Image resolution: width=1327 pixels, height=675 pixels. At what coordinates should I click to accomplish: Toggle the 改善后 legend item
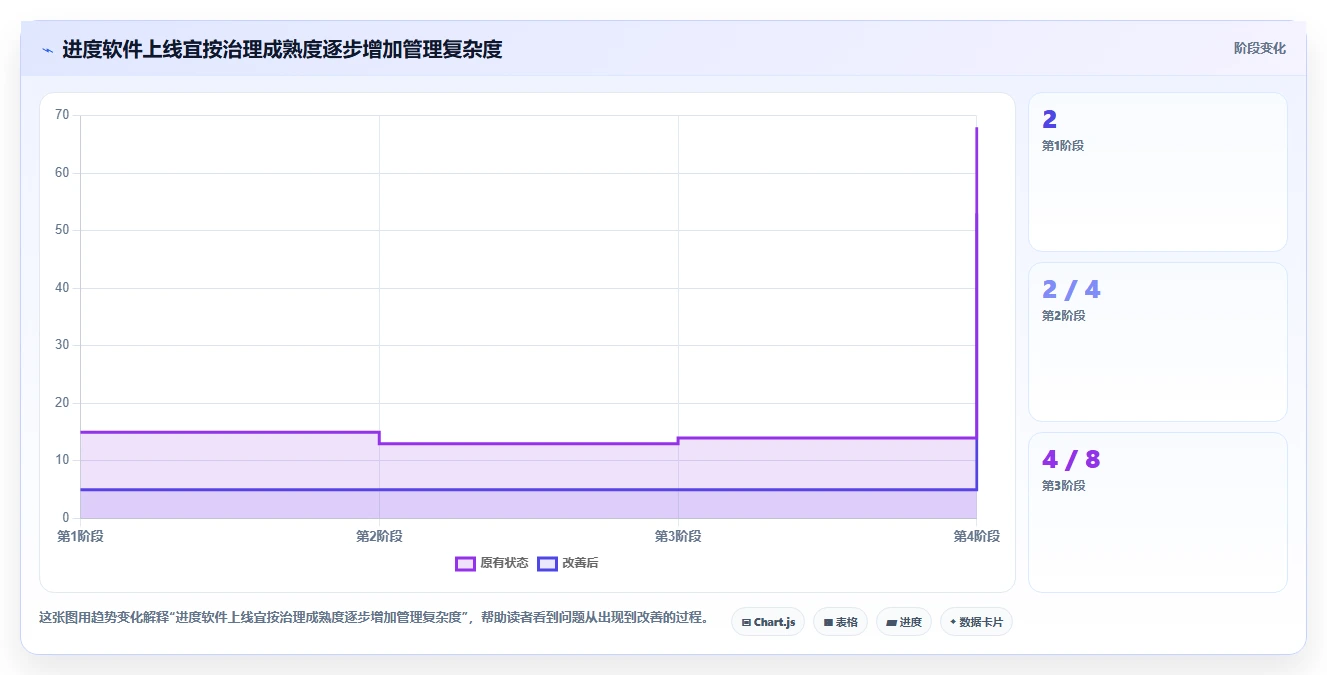[x=568, y=563]
